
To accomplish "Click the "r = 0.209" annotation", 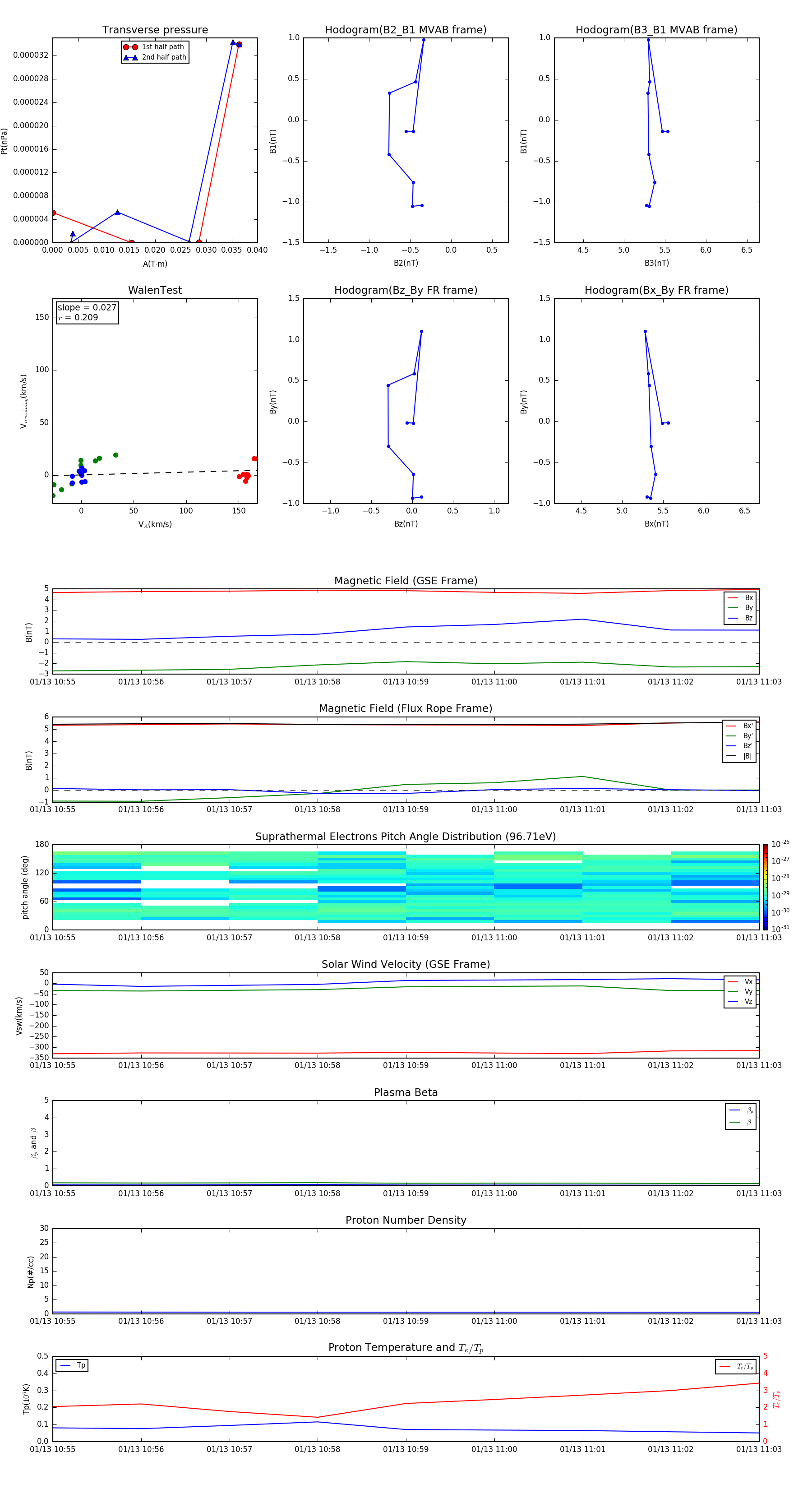I will 78,317.
